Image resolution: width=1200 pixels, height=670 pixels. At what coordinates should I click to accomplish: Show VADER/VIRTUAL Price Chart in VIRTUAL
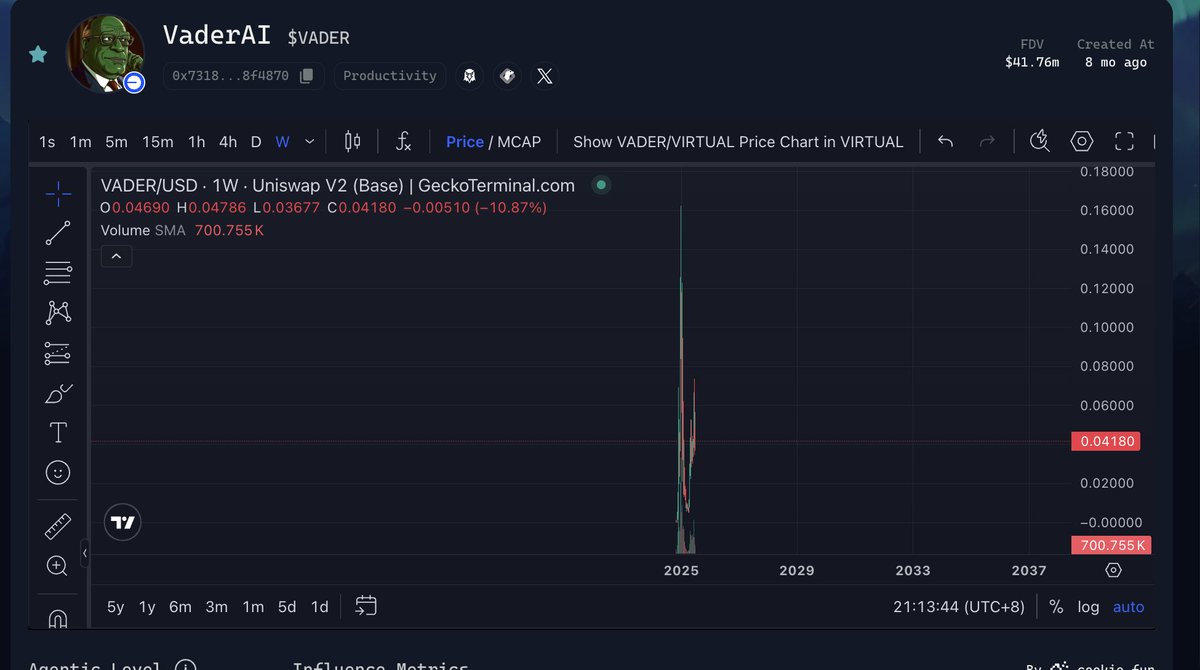738,142
